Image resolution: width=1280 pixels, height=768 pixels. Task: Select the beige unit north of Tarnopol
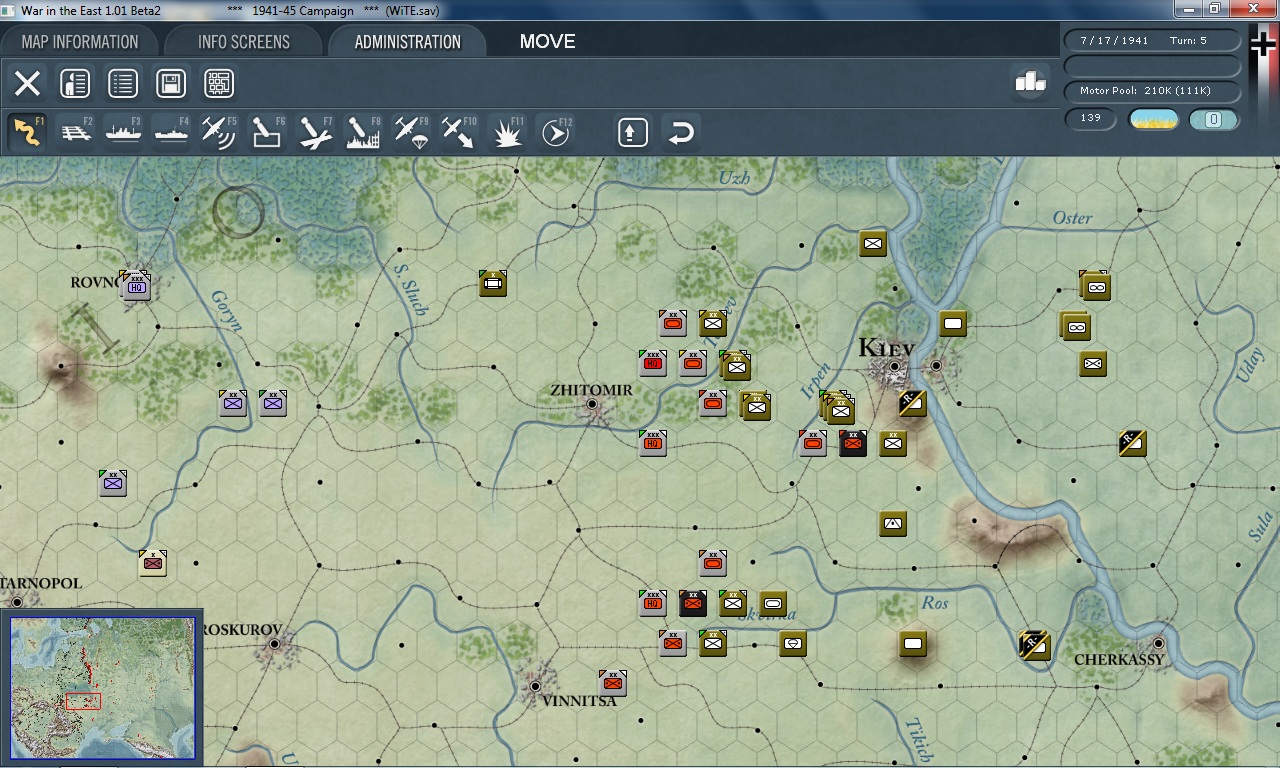[x=153, y=563]
